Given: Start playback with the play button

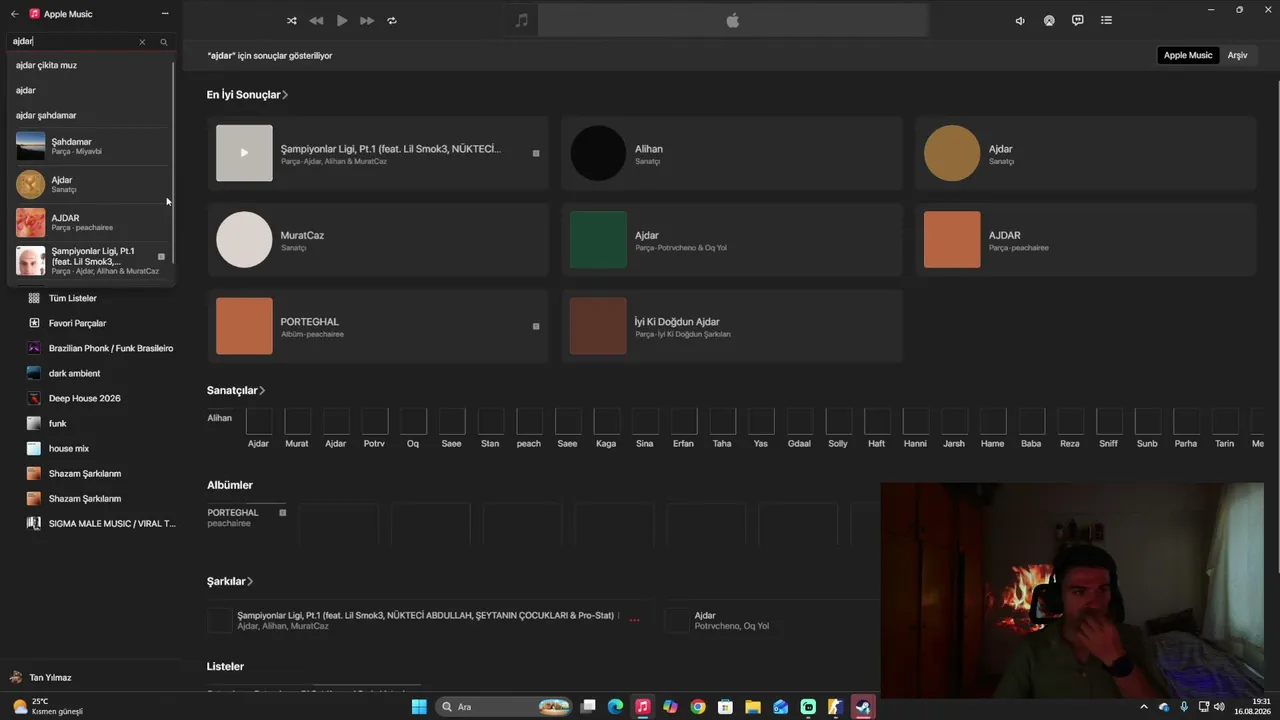Looking at the screenshot, I should pos(342,20).
